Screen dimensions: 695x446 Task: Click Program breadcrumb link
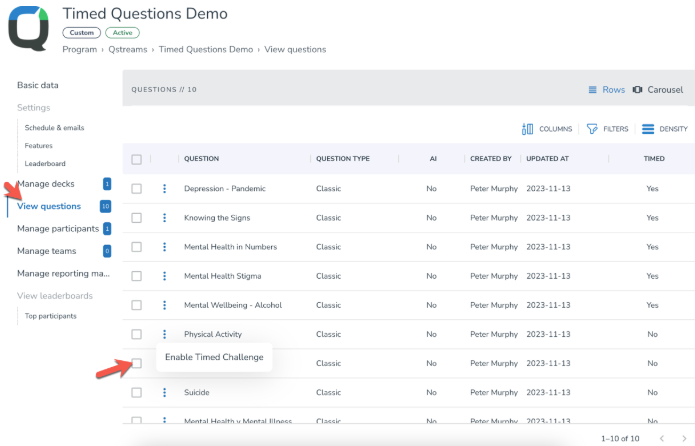pos(79,50)
